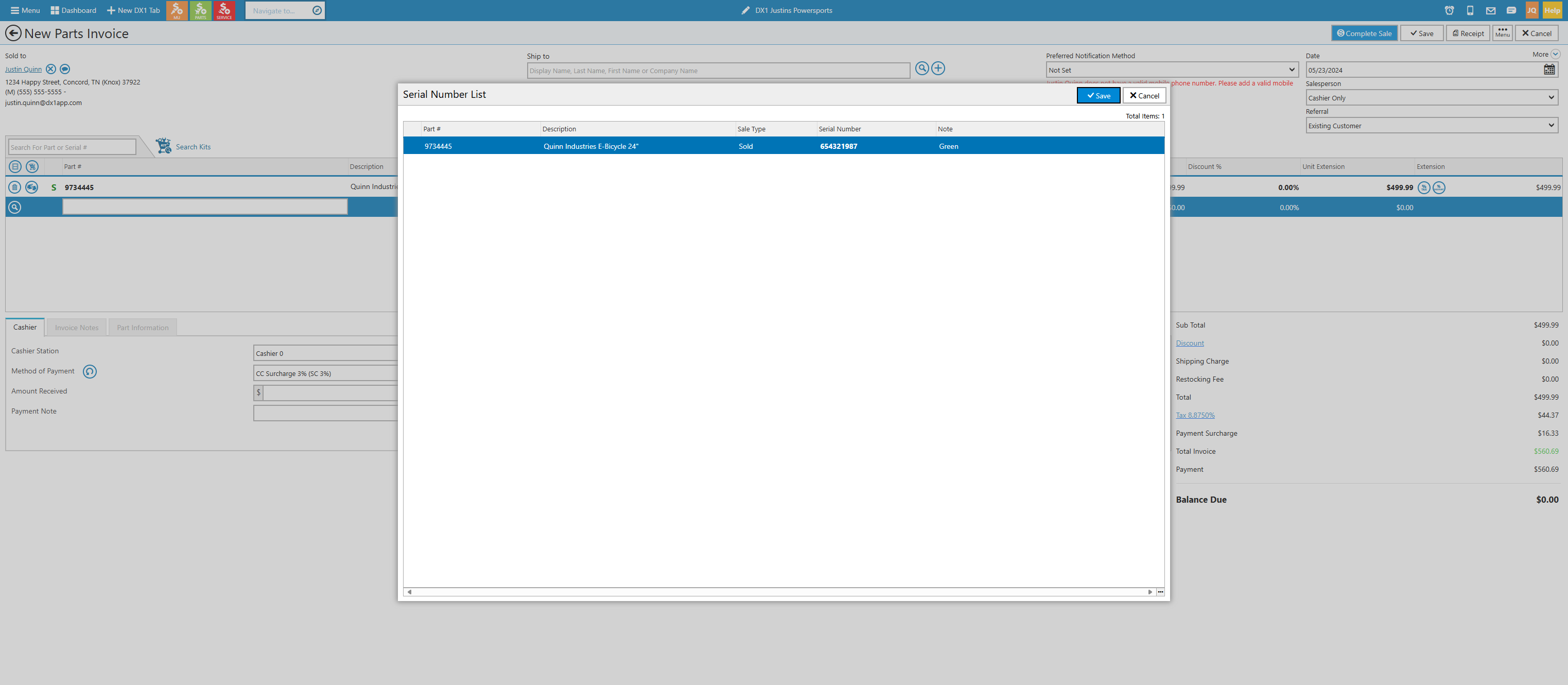1568x685 pixels.
Task: Click the Search For Part or Serial # field
Action: (x=72, y=147)
